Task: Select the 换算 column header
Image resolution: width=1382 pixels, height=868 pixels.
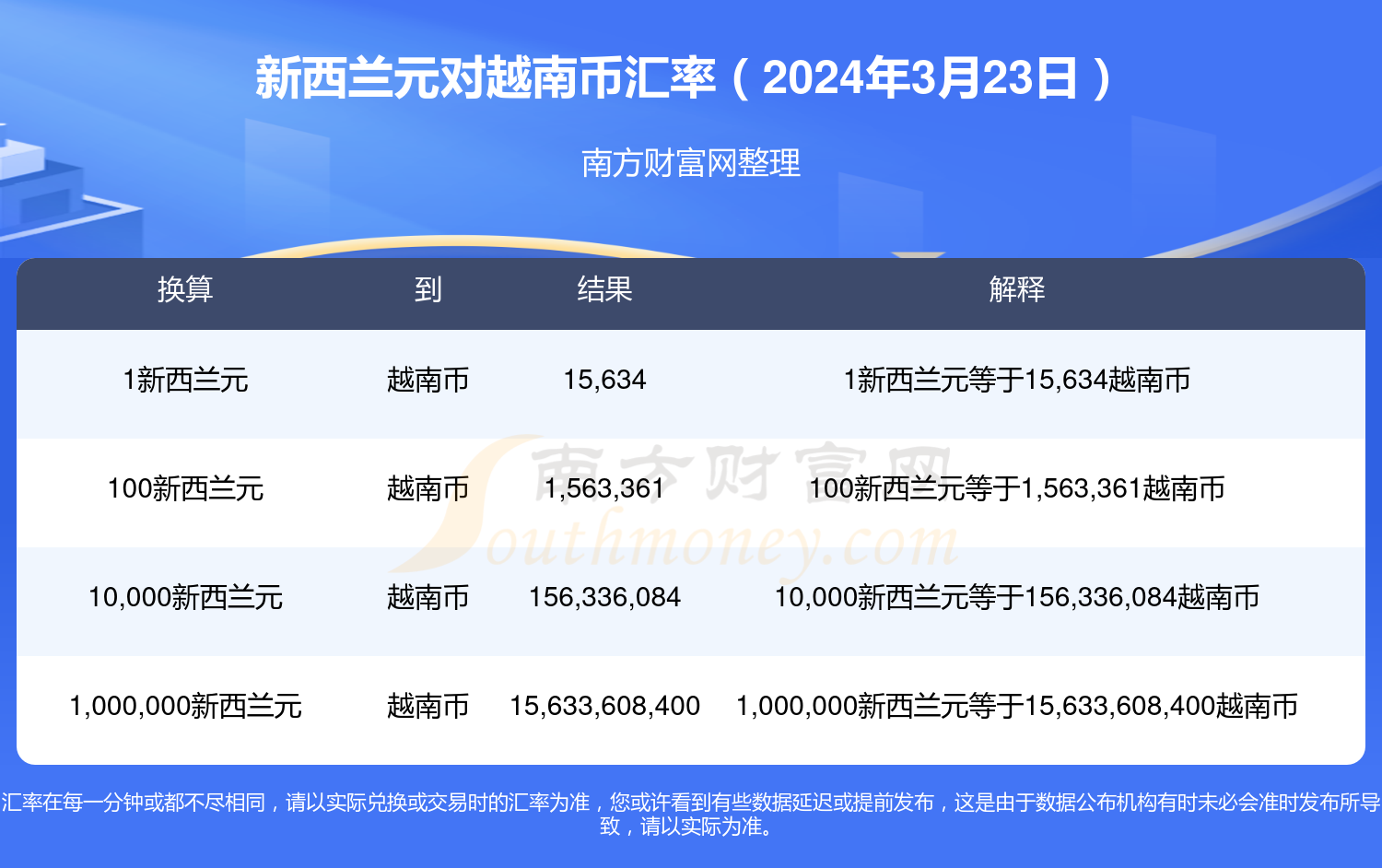Action: [185, 289]
